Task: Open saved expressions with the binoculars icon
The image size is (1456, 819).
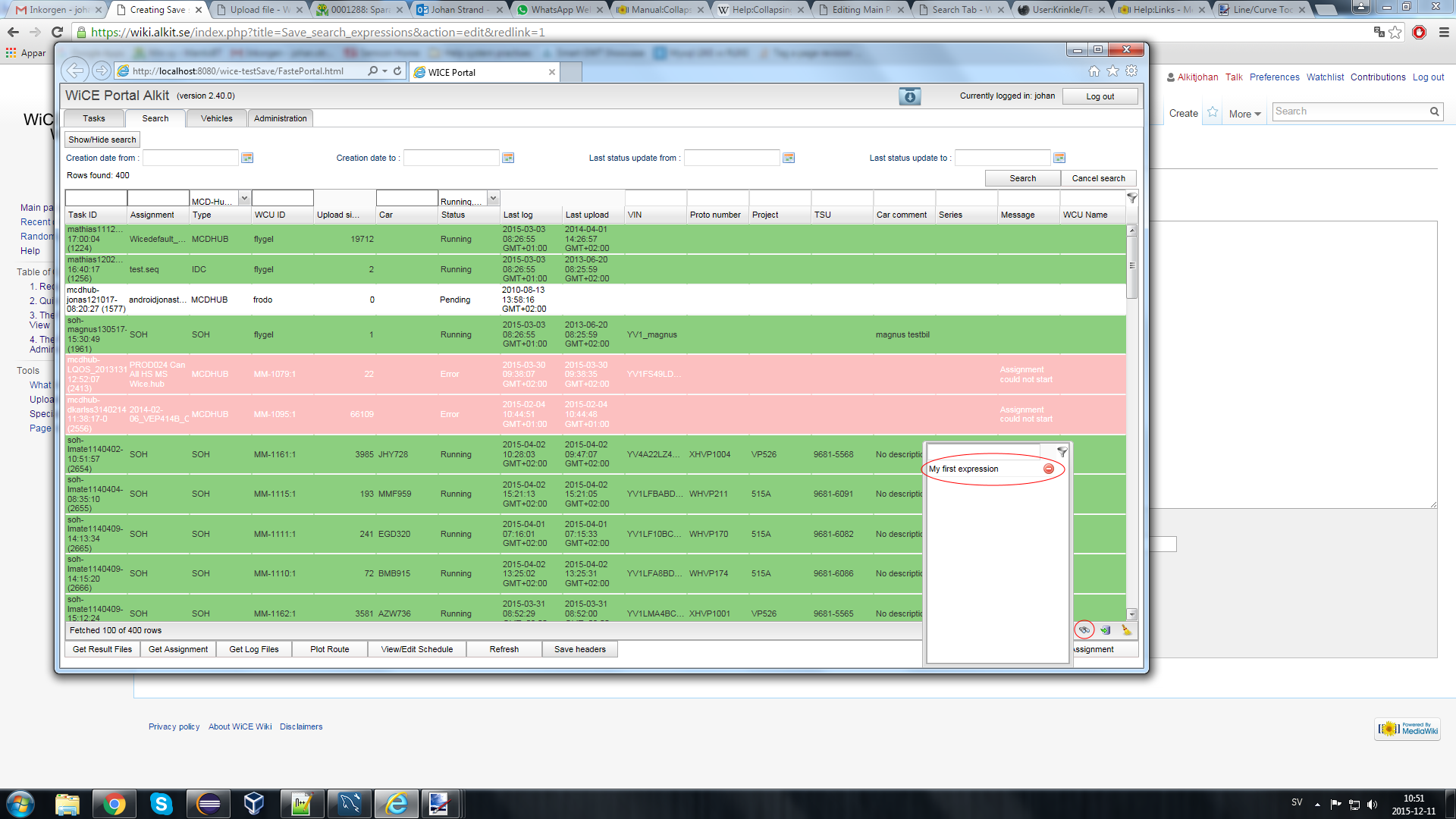Action: pyautogui.click(x=1084, y=630)
